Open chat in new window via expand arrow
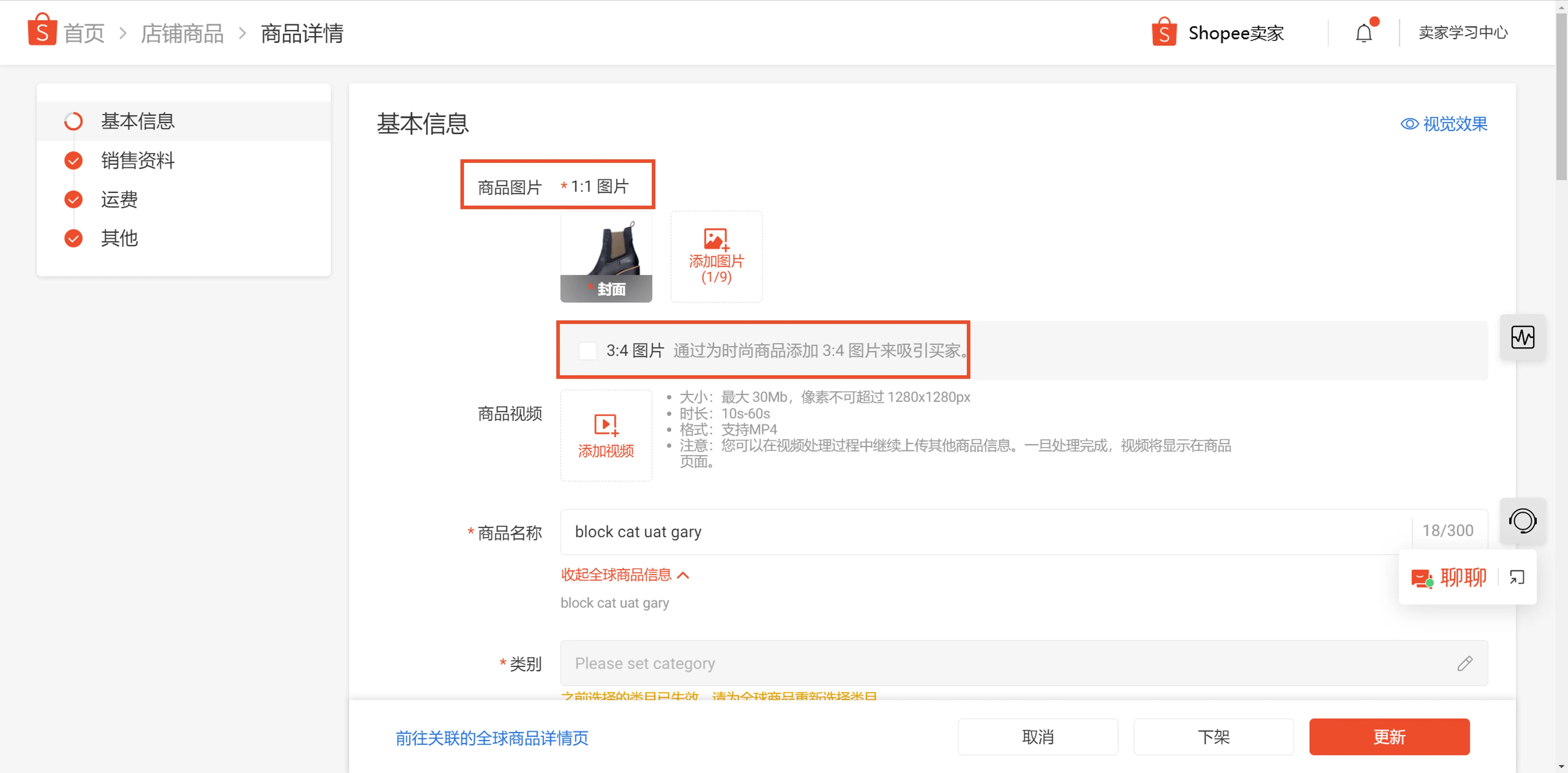The image size is (1568, 773). tap(1516, 577)
